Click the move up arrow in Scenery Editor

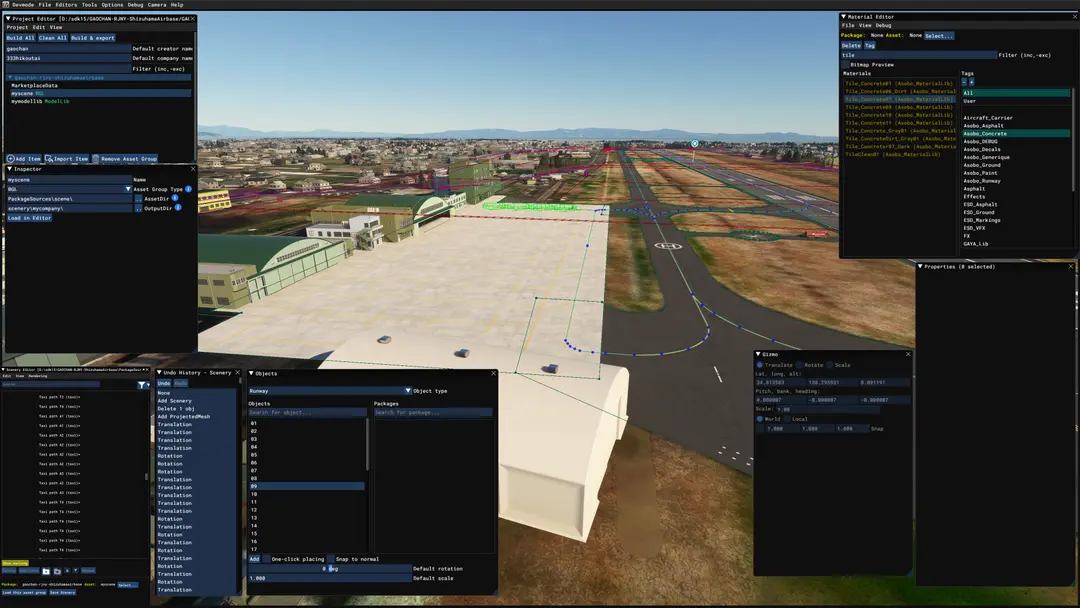(x=67, y=571)
